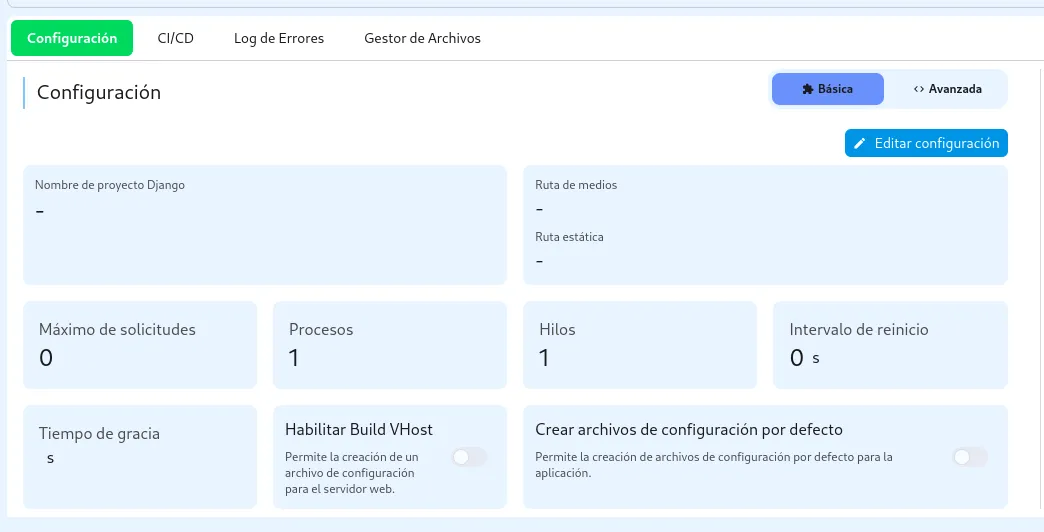Open the Configuración tab

coord(72,38)
